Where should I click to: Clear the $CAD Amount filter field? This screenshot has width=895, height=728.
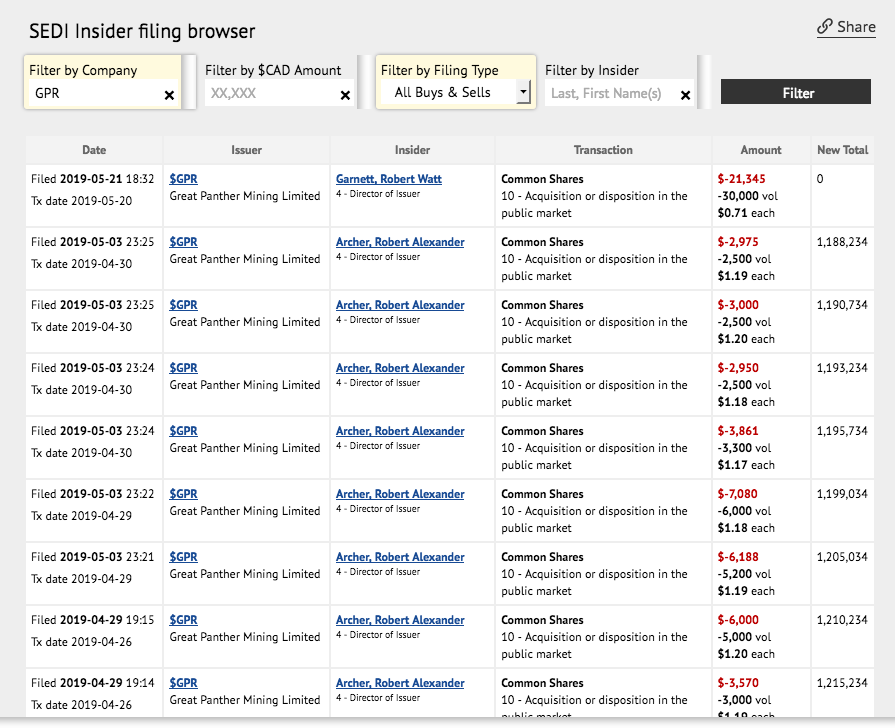tap(345, 95)
